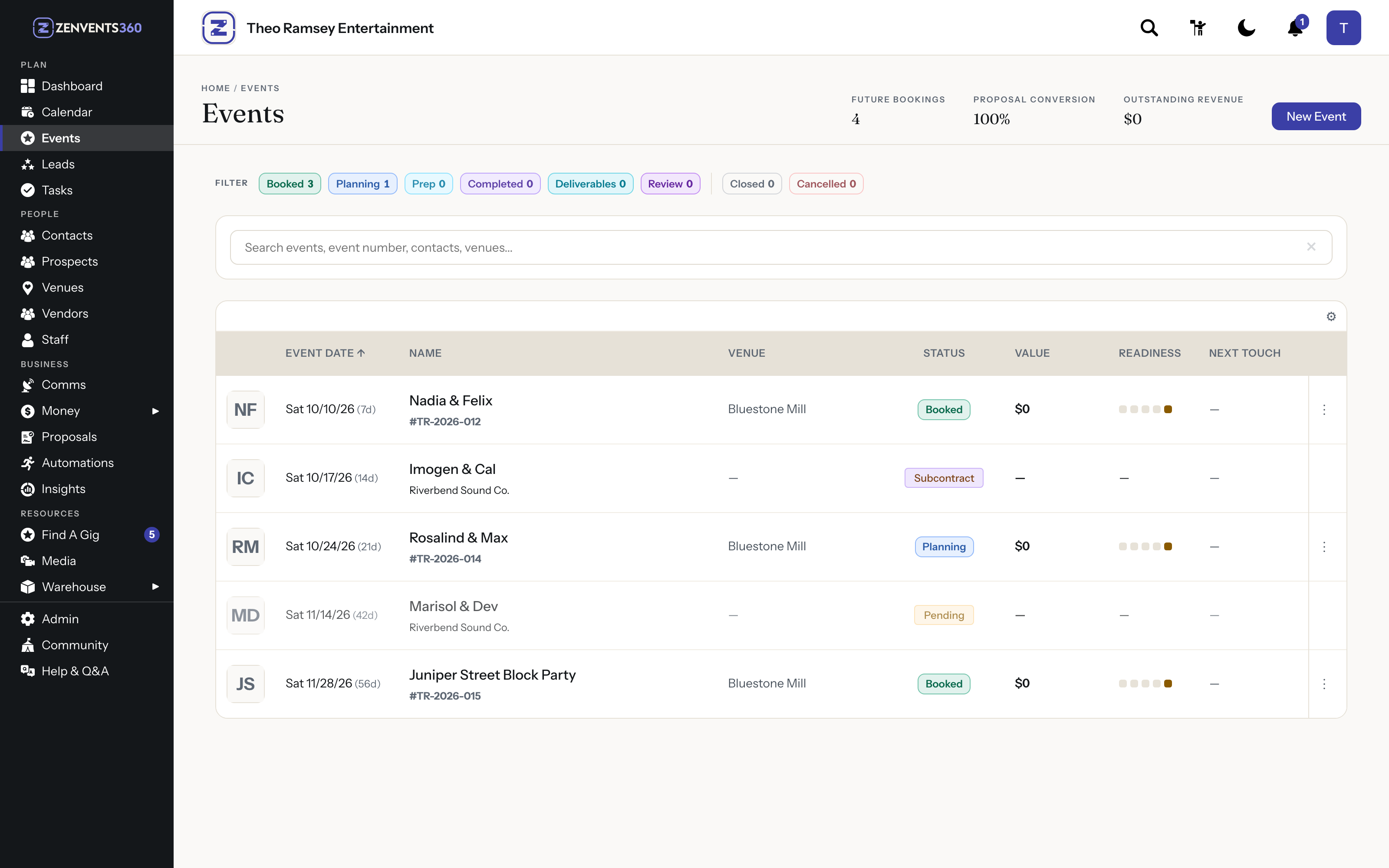Viewport: 1389px width, 868px height.
Task: Toggle the Closed 0 filter chip
Action: 752,184
